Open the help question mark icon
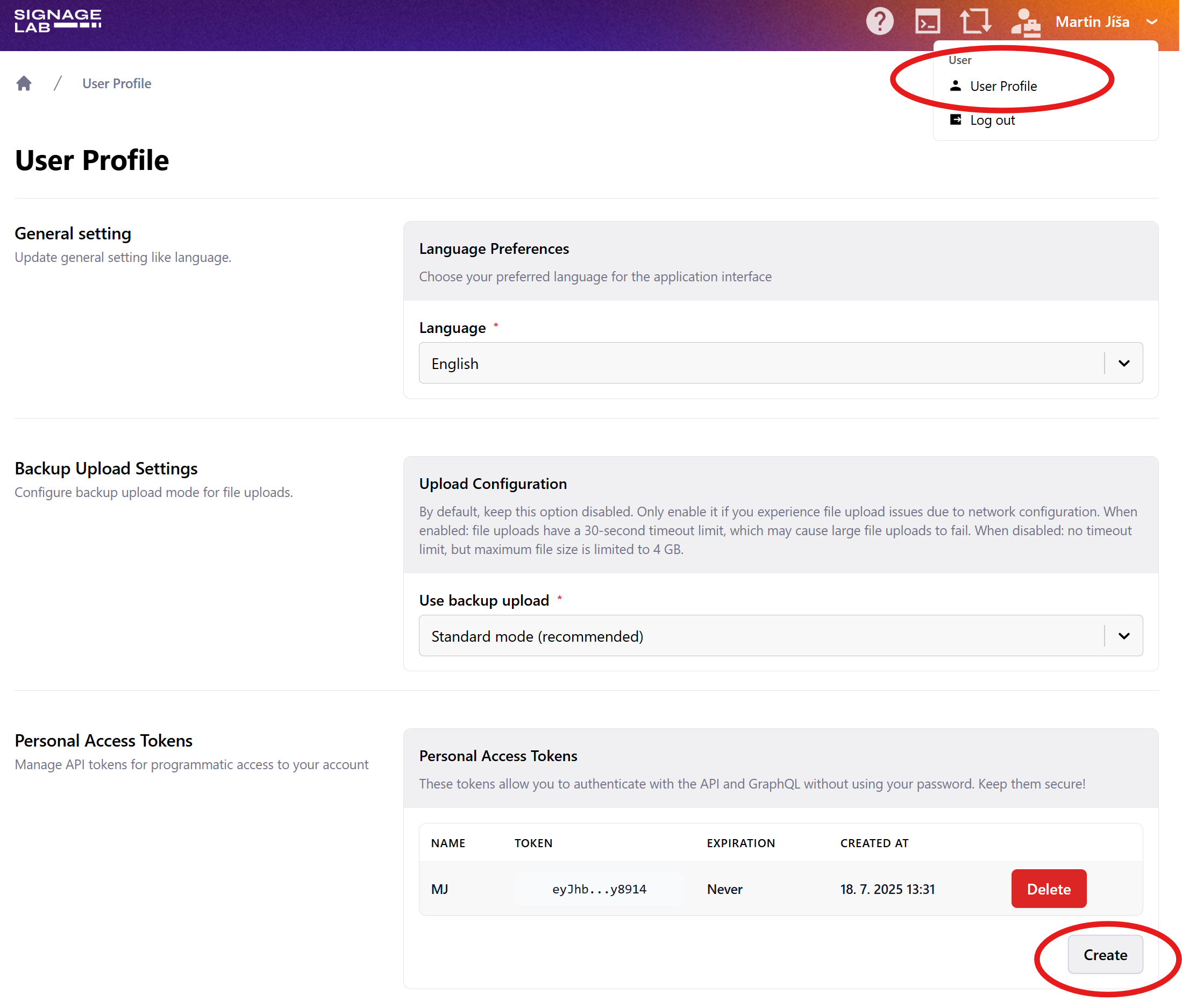The height and width of the screenshot is (1008, 1182). pos(880,22)
